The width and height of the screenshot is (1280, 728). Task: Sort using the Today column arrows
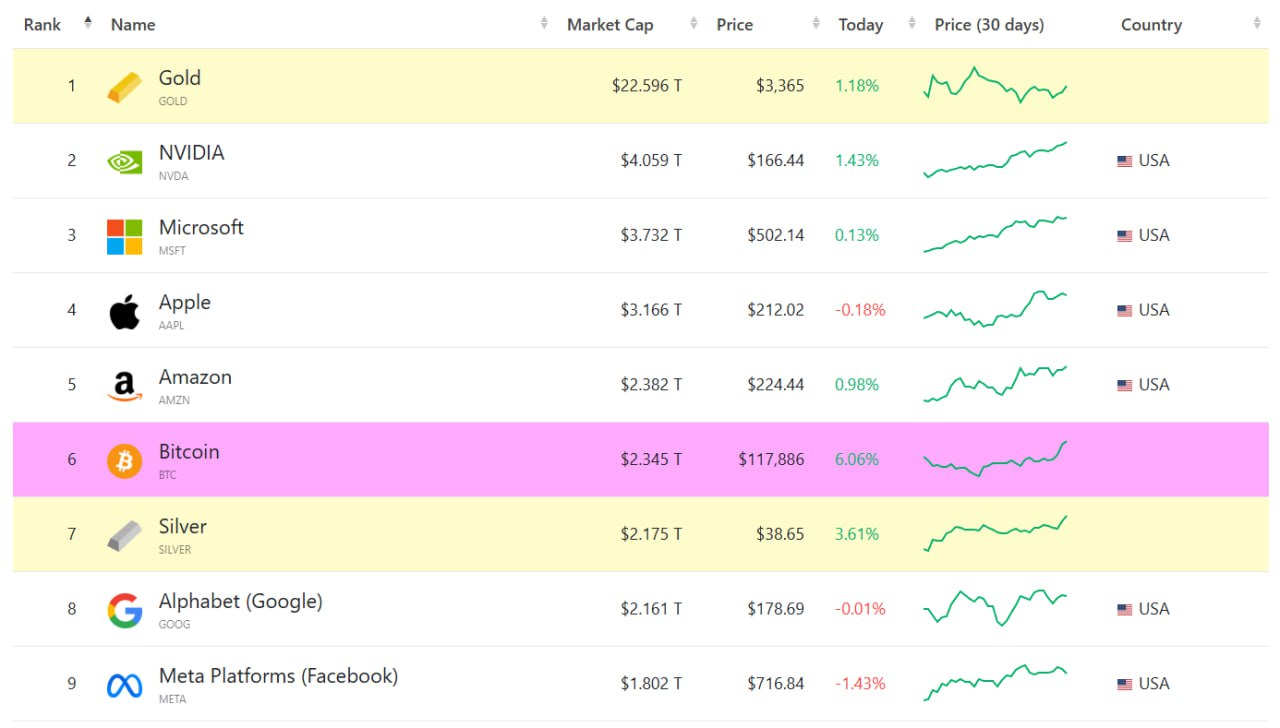(912, 23)
